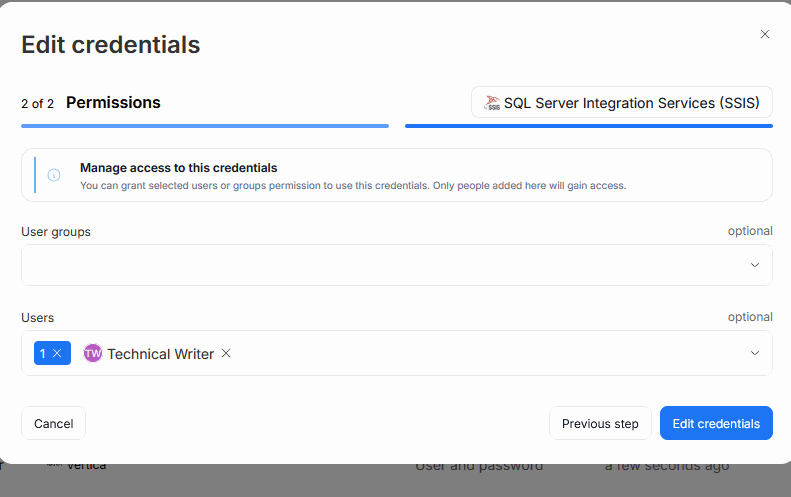Click the info icon in access banner
This screenshot has width=791, height=497.
click(x=54, y=175)
